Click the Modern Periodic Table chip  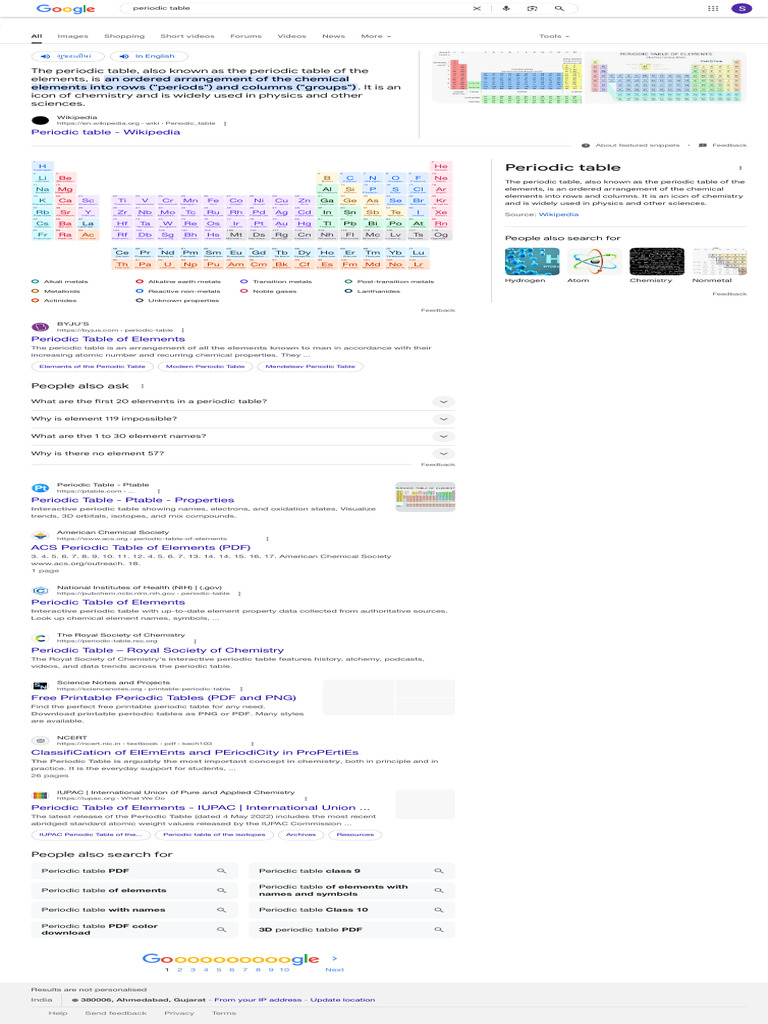pos(205,366)
